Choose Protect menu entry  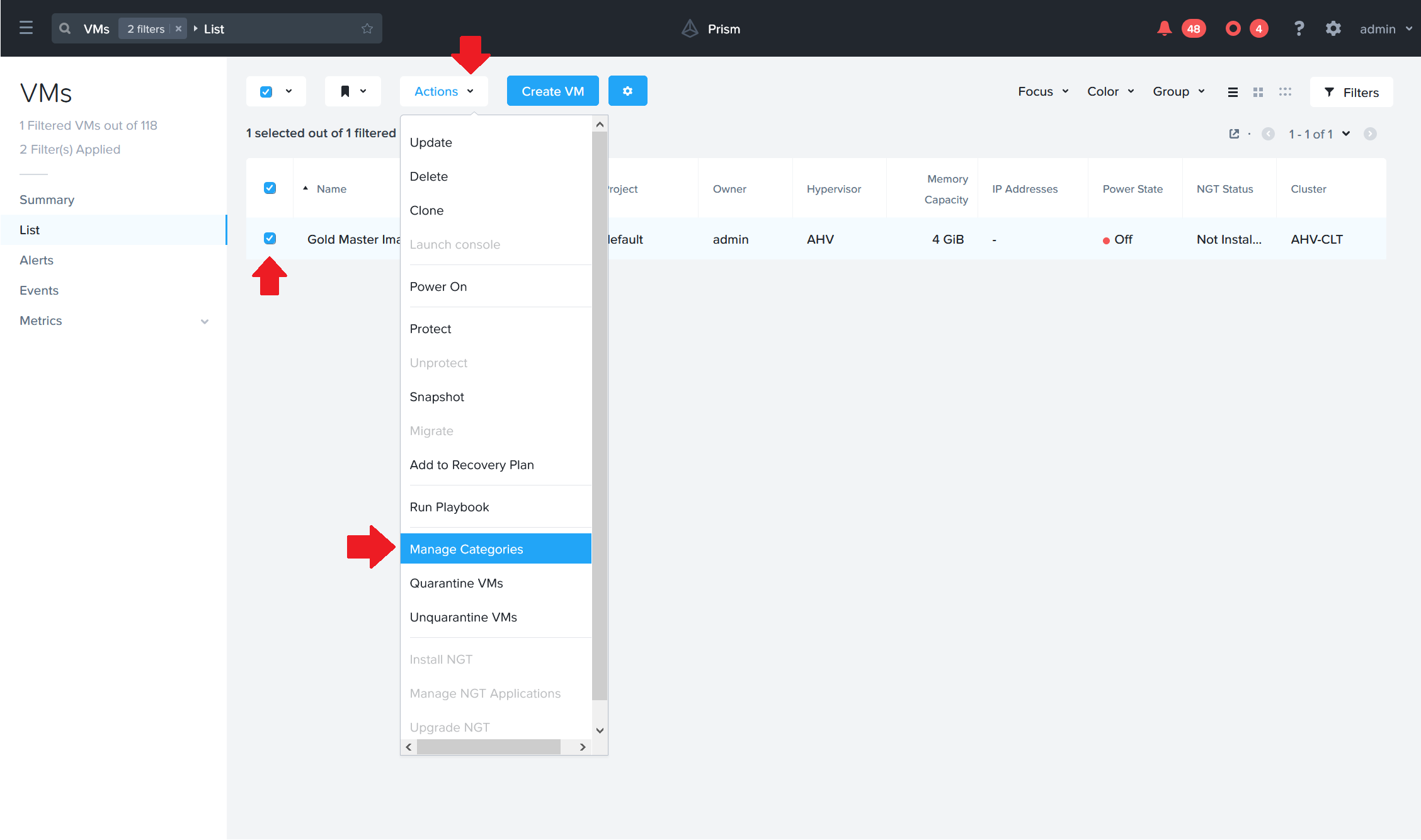pyautogui.click(x=496, y=329)
